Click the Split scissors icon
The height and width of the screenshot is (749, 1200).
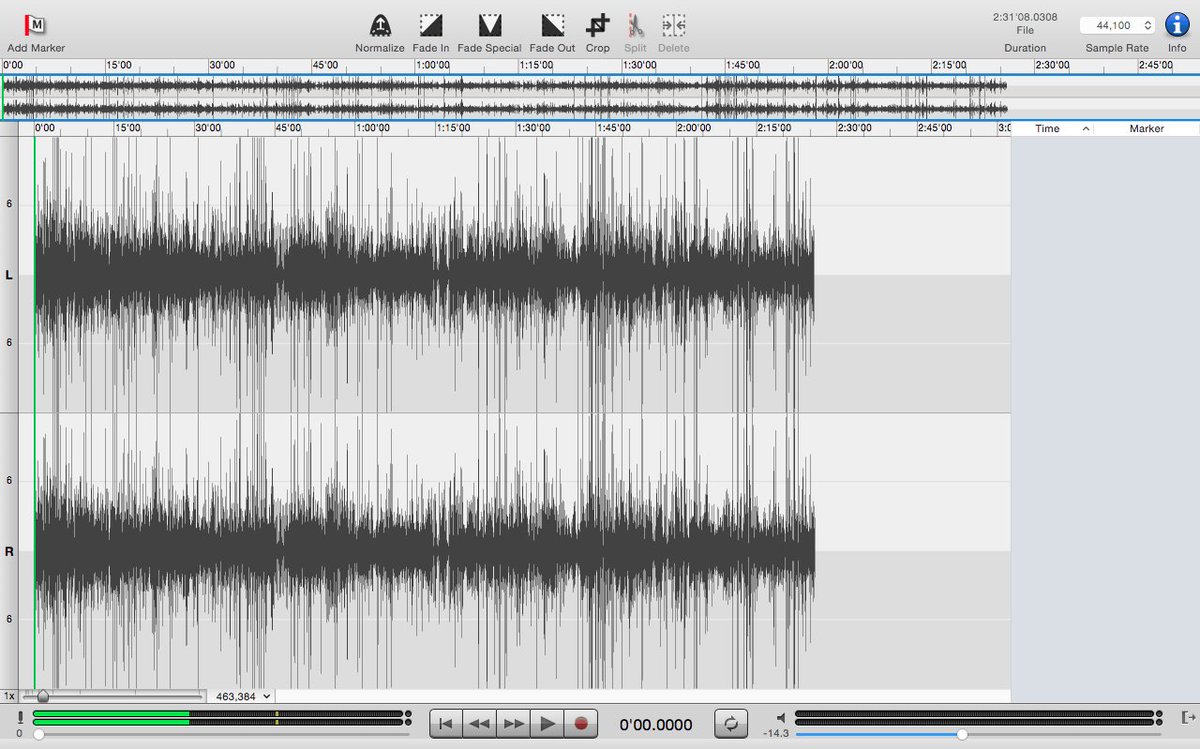[x=635, y=24]
